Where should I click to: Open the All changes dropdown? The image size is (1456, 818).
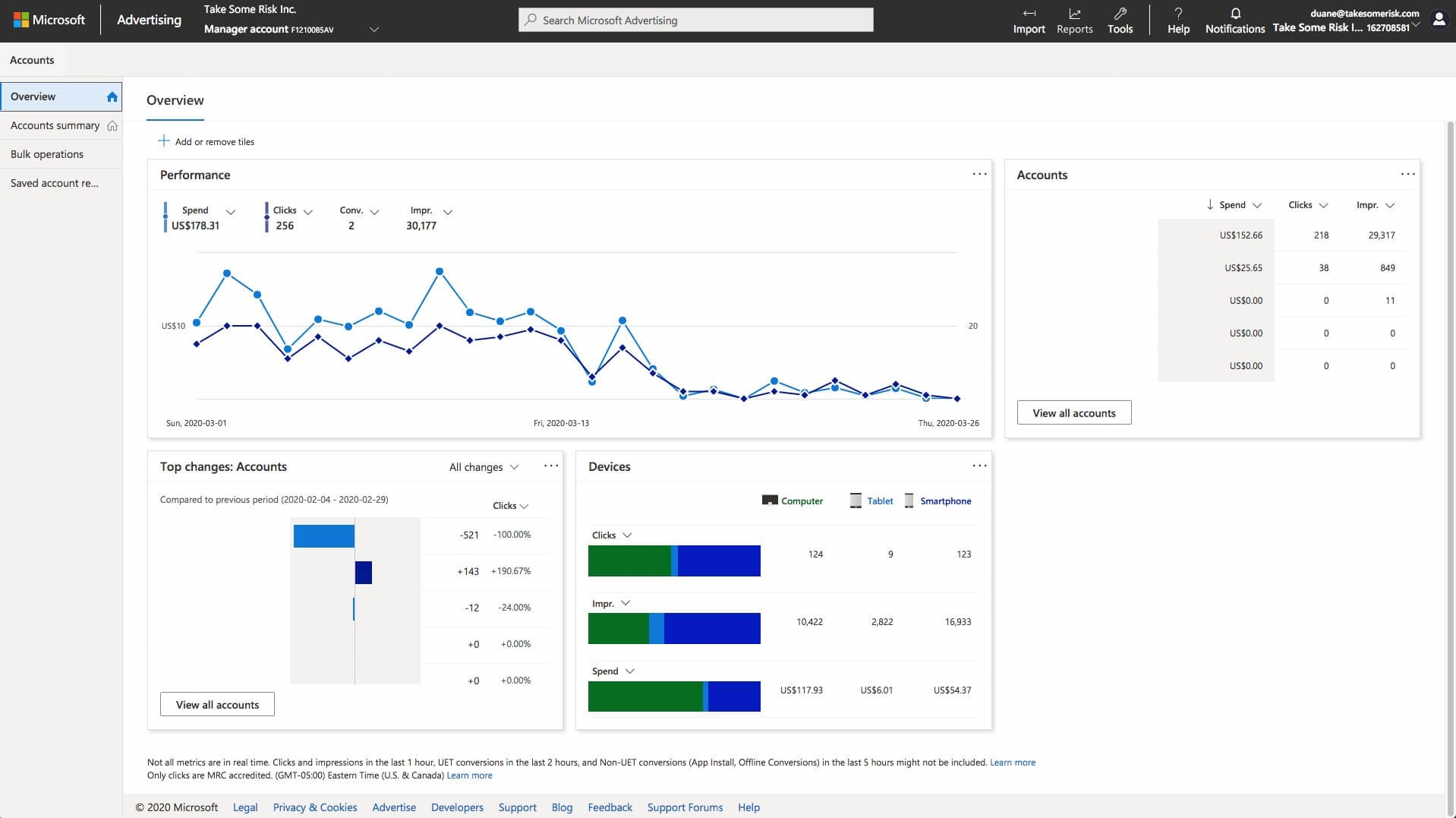tap(484, 467)
